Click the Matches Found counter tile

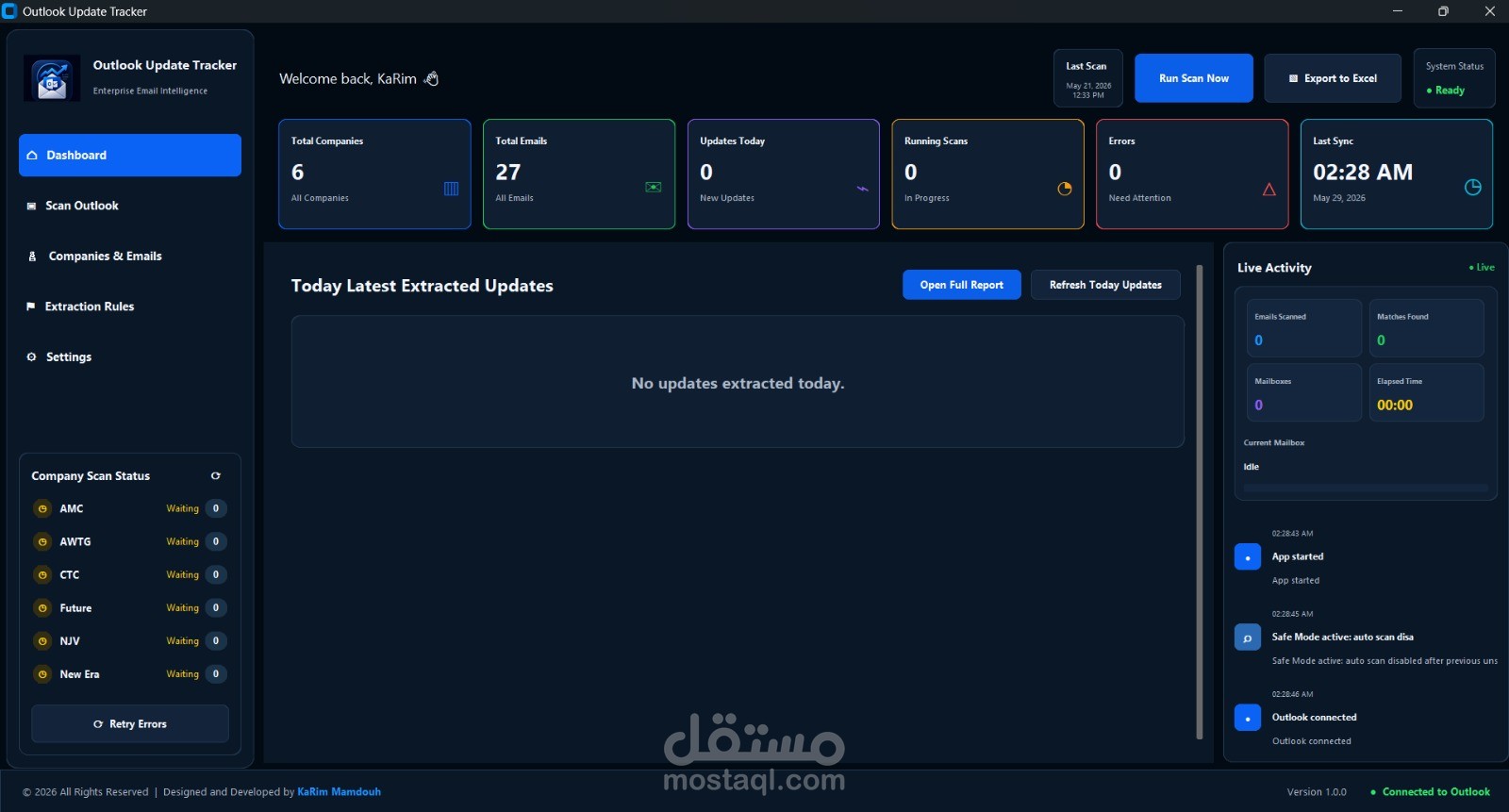point(1427,328)
